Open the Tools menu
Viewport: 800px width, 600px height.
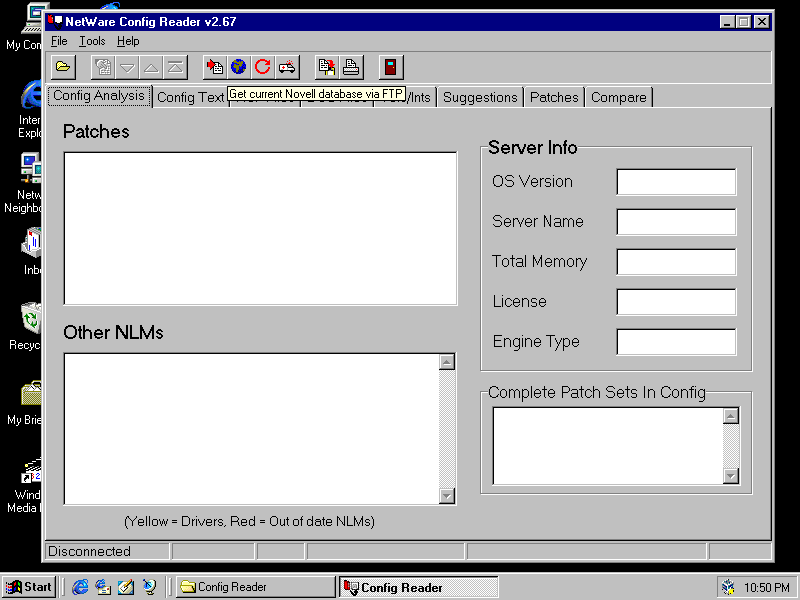[92, 41]
